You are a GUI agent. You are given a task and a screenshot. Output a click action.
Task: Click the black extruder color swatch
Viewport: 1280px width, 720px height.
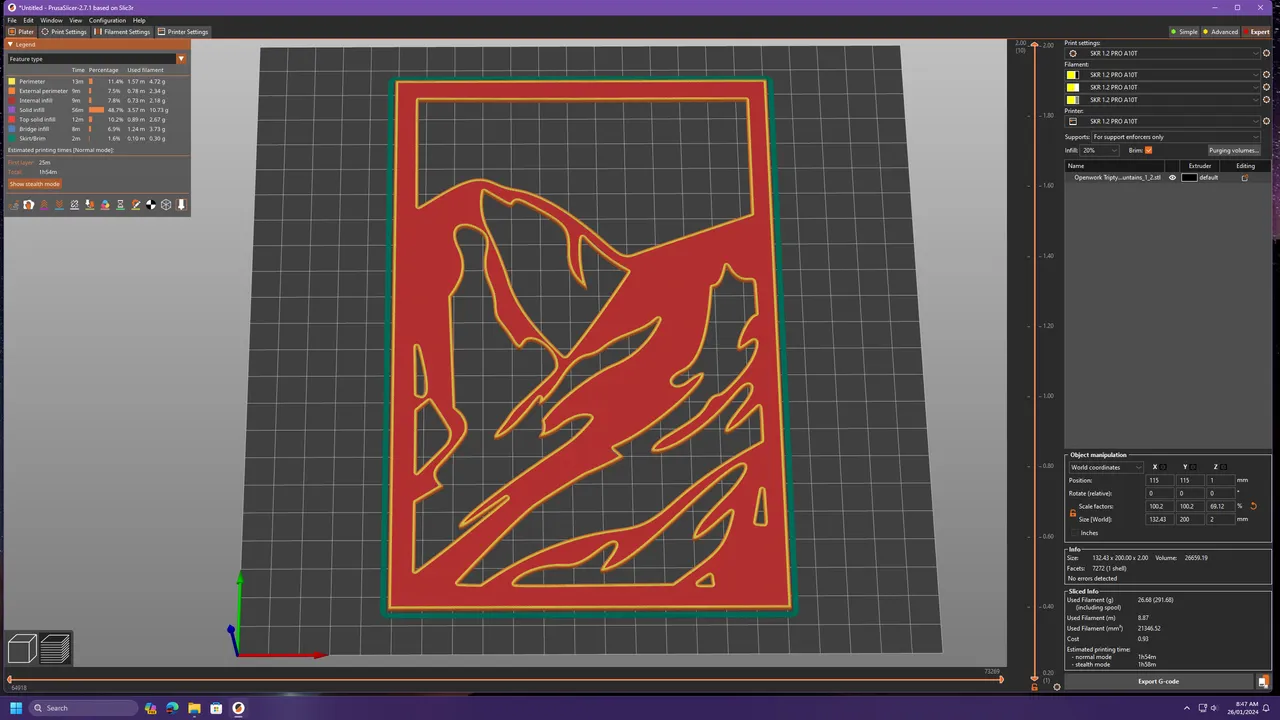pos(1189,178)
